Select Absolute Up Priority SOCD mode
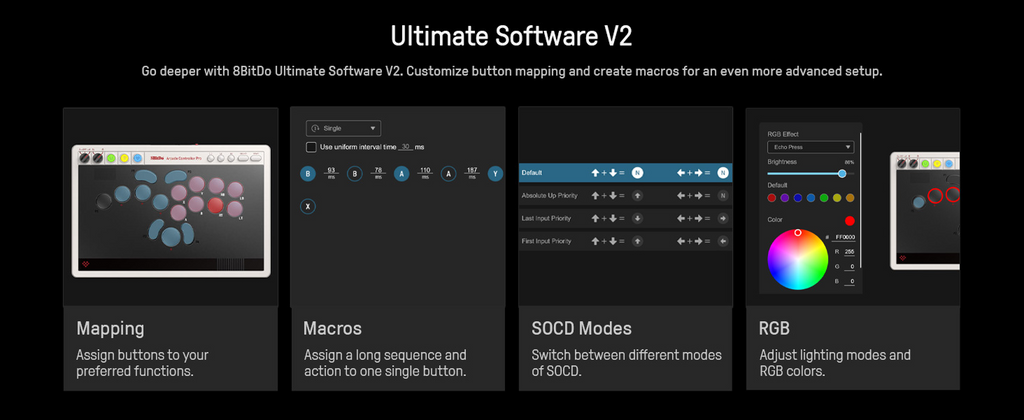 (625, 195)
